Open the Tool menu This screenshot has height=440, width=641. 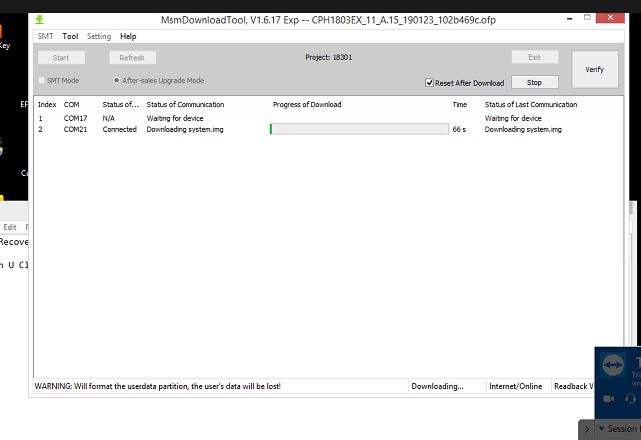click(x=70, y=36)
